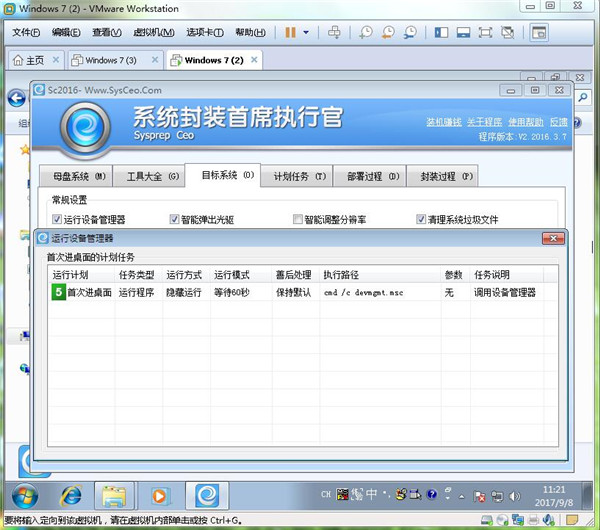Screen dimensions: 600x530
Task: Revert to the previous snapshot
Action: [388, 33]
